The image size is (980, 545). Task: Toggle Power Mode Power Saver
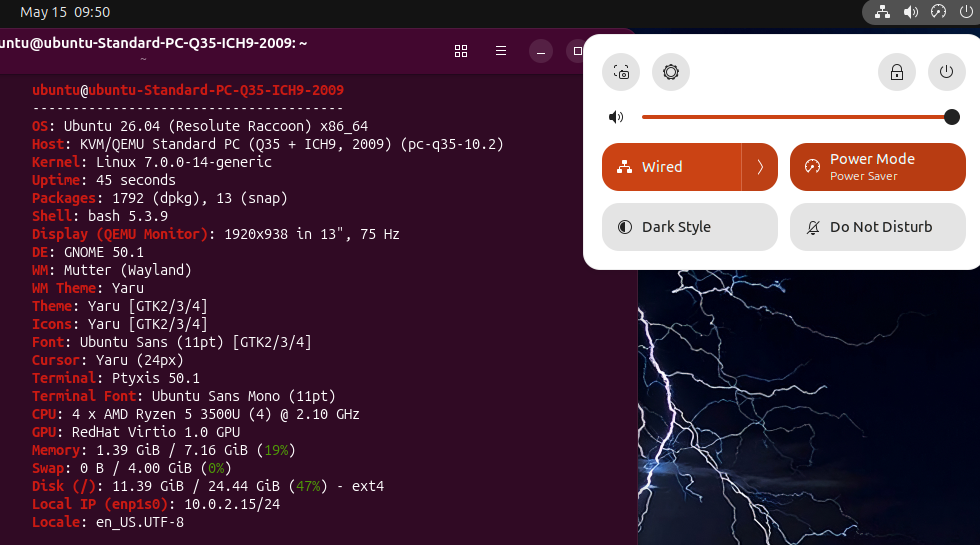(878, 167)
